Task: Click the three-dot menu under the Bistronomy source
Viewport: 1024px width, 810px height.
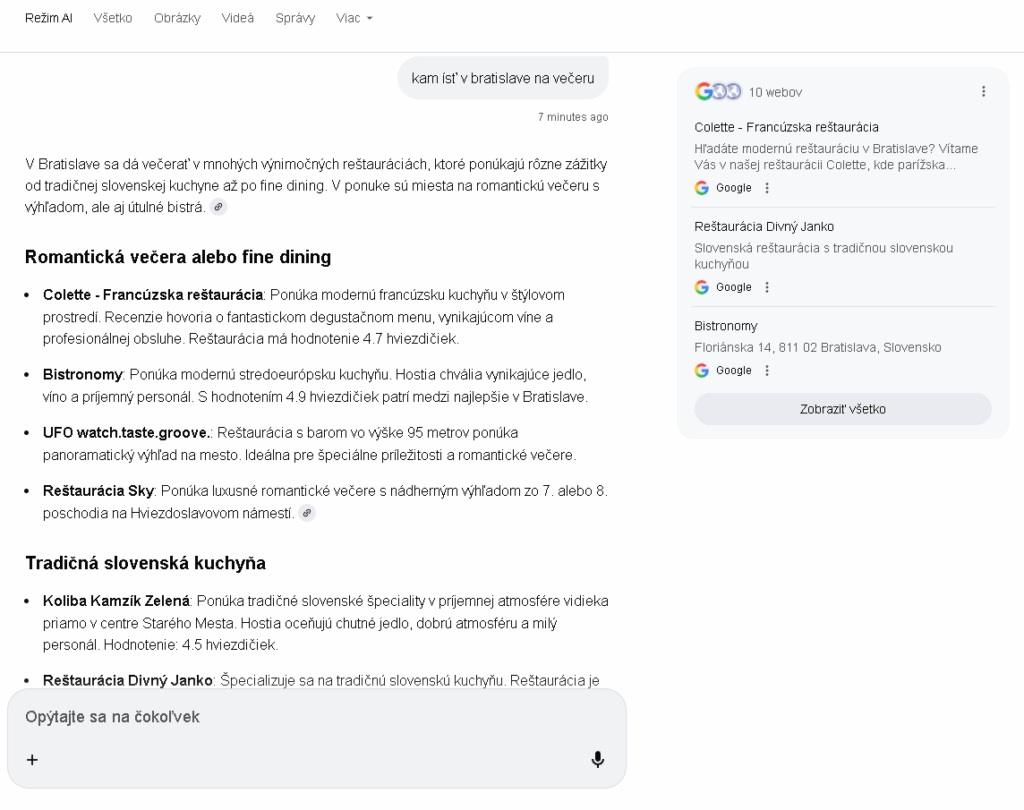Action: (x=767, y=370)
